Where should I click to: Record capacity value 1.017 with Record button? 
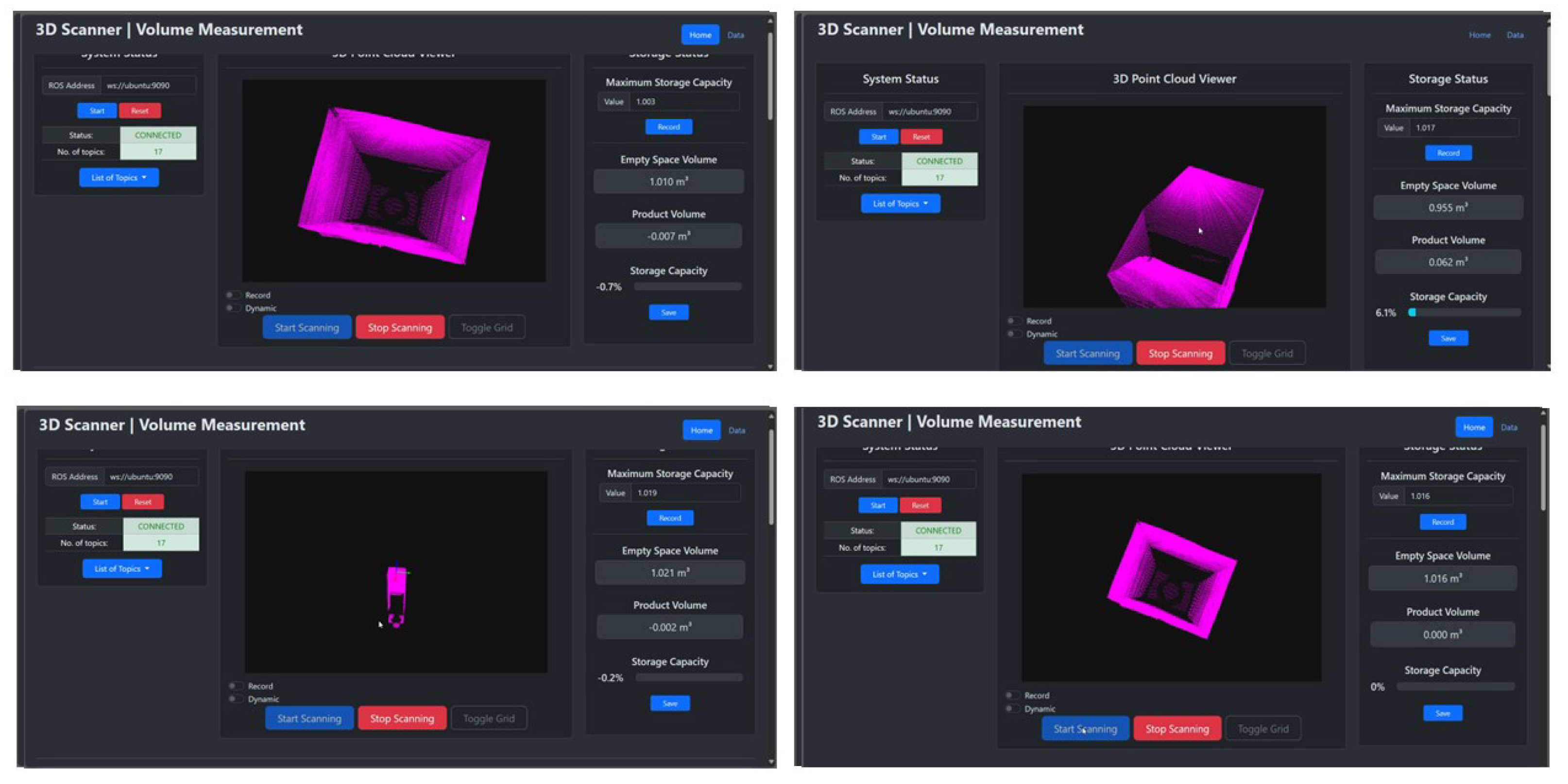[x=1448, y=153]
